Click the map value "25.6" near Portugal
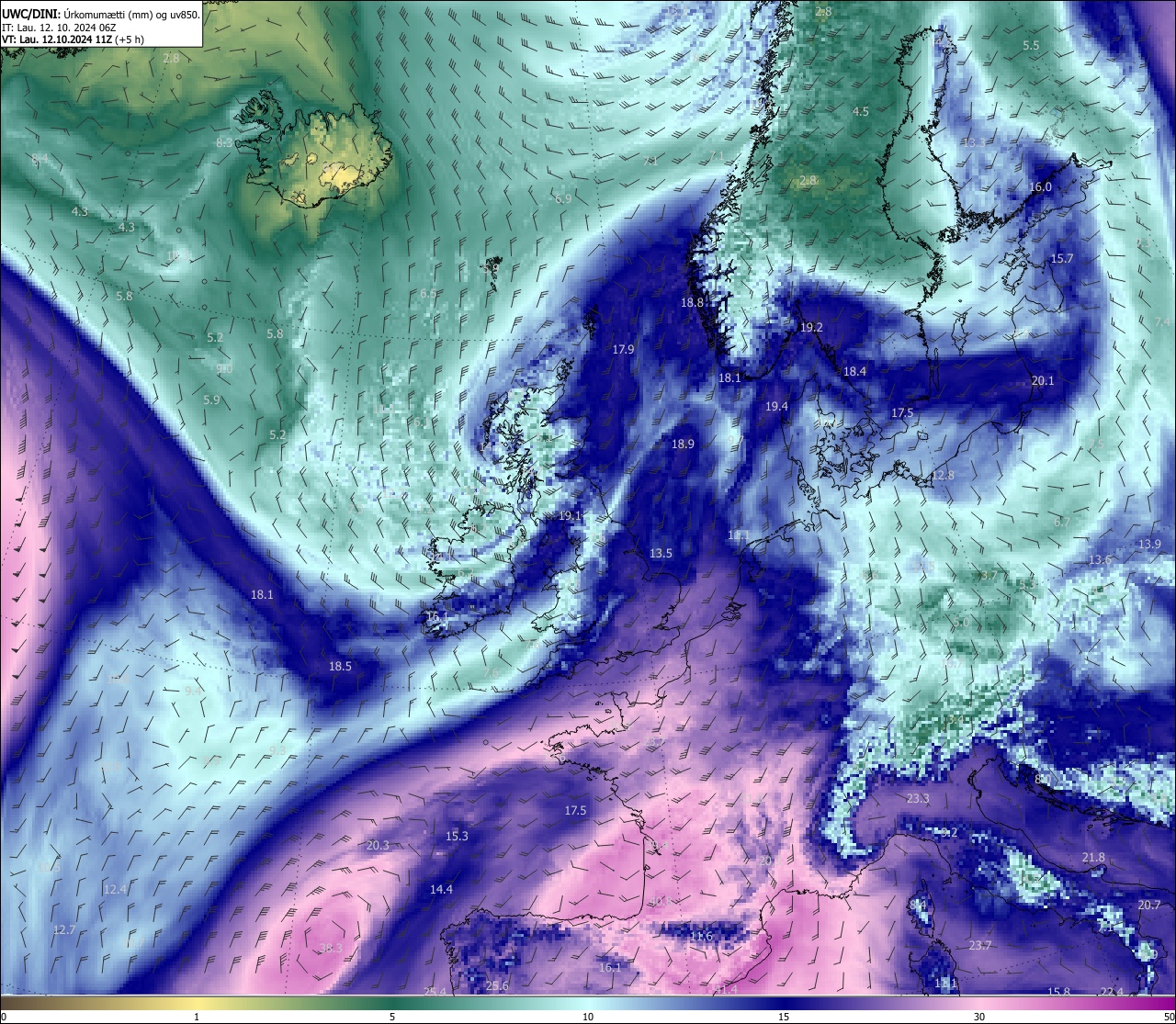 (x=497, y=985)
